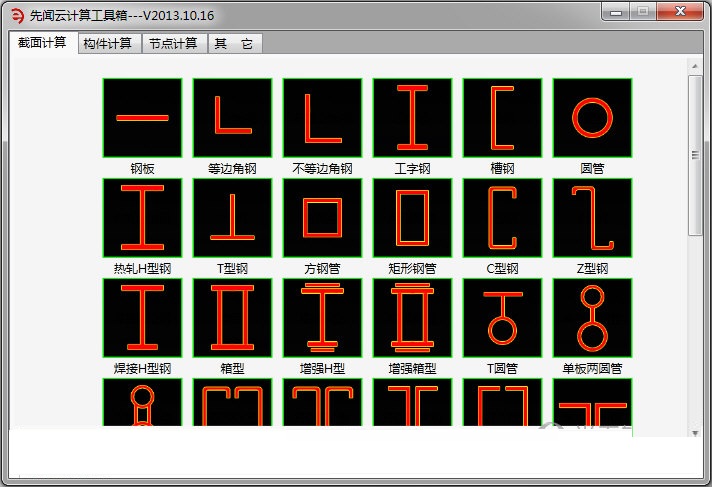Click the scrollbar down arrow
Screen dimensions: 712x487
695,433
